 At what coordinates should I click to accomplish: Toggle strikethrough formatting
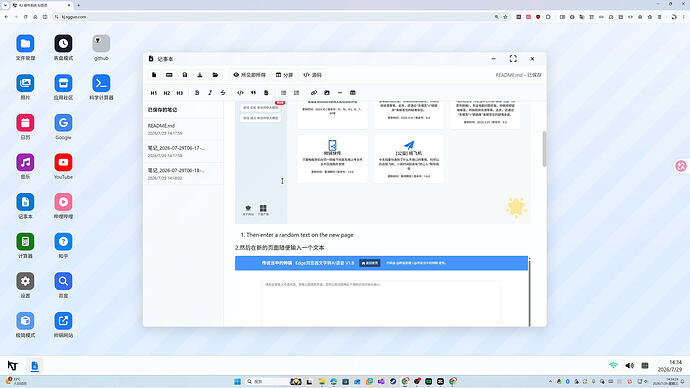point(223,93)
